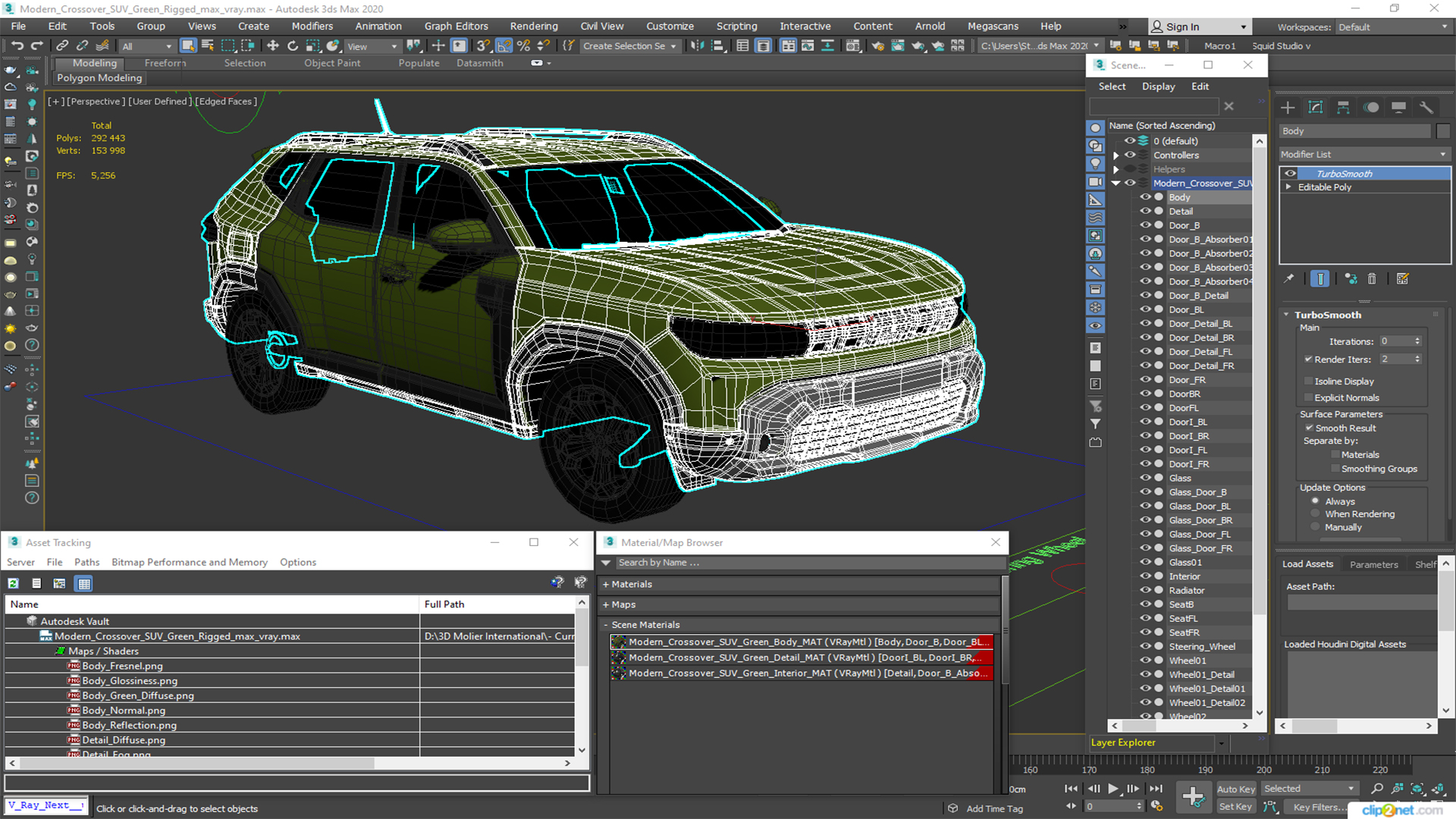Viewport: 1456px width, 819px height.
Task: Hide the Glass object via eye icon
Action: (x=1145, y=478)
